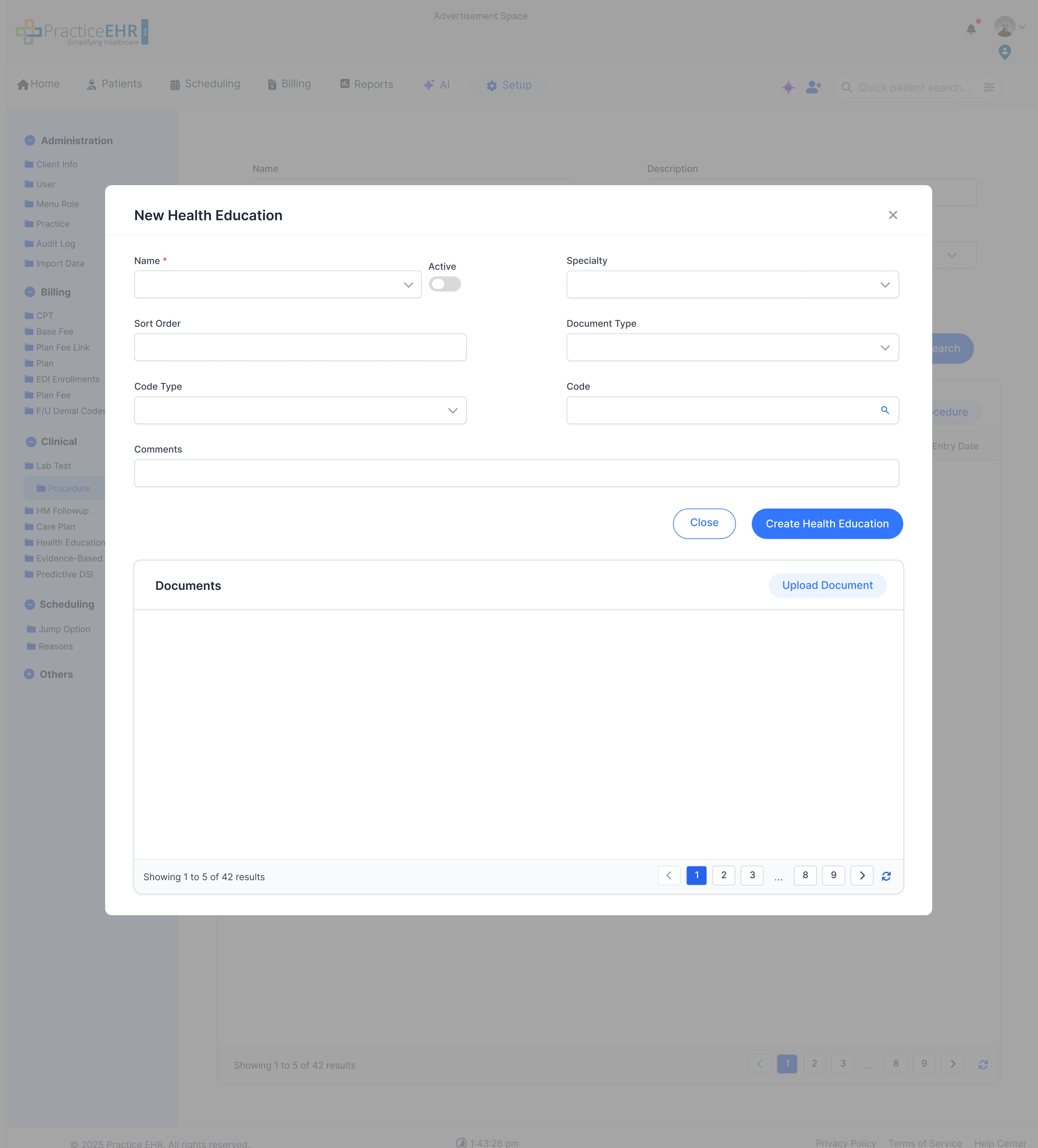Click the Home icon in the navigation bar
The height and width of the screenshot is (1148, 1038).
click(23, 84)
